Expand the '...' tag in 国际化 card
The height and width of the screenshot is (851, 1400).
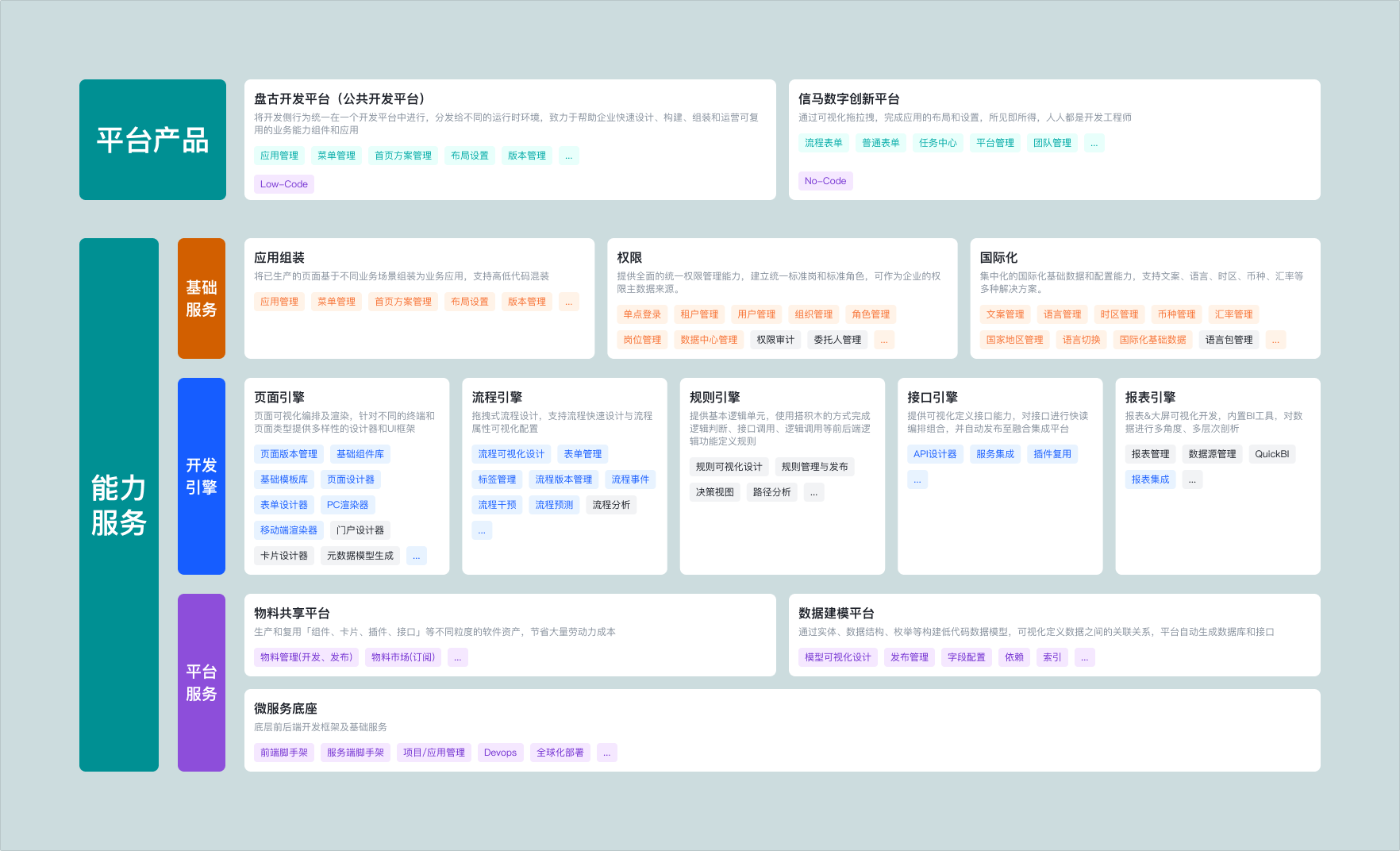tap(1276, 340)
